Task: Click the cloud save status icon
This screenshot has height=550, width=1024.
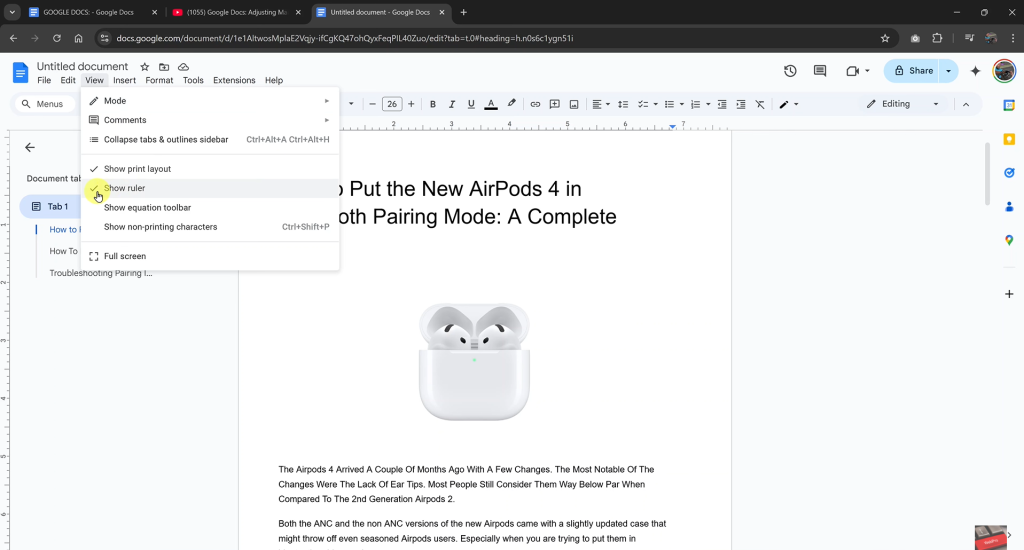Action: pyautogui.click(x=184, y=67)
